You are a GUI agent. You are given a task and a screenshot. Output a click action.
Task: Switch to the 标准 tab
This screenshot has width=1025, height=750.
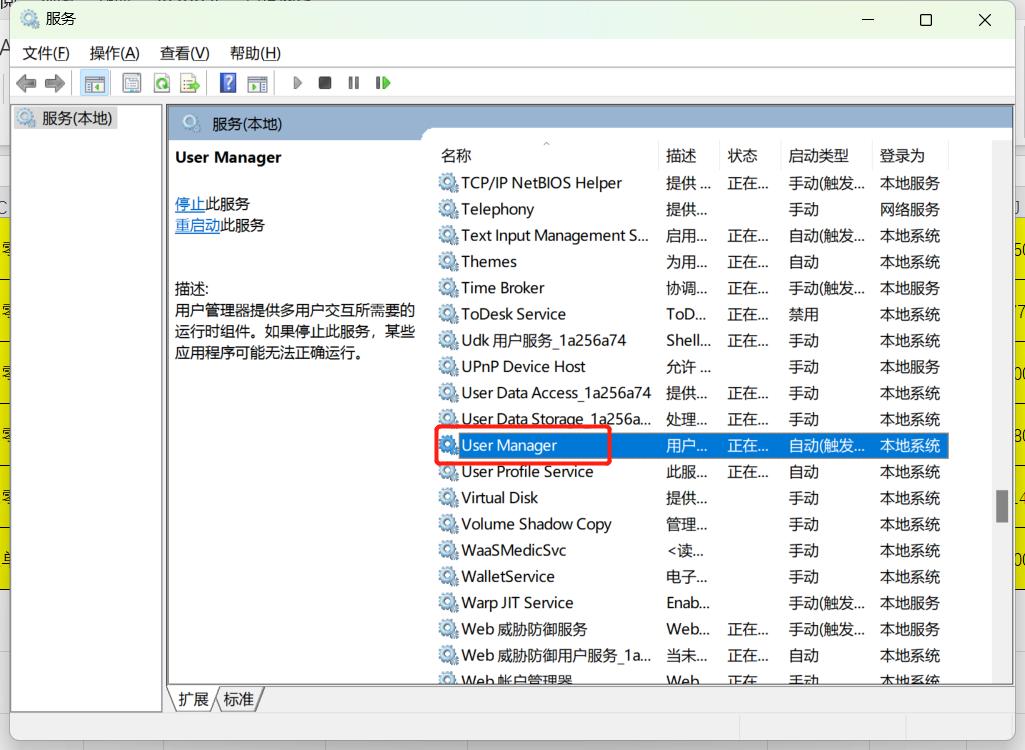click(239, 699)
